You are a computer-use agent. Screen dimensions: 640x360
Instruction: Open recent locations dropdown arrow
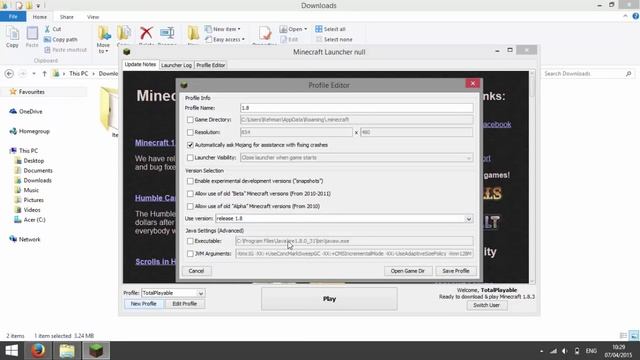point(34,73)
